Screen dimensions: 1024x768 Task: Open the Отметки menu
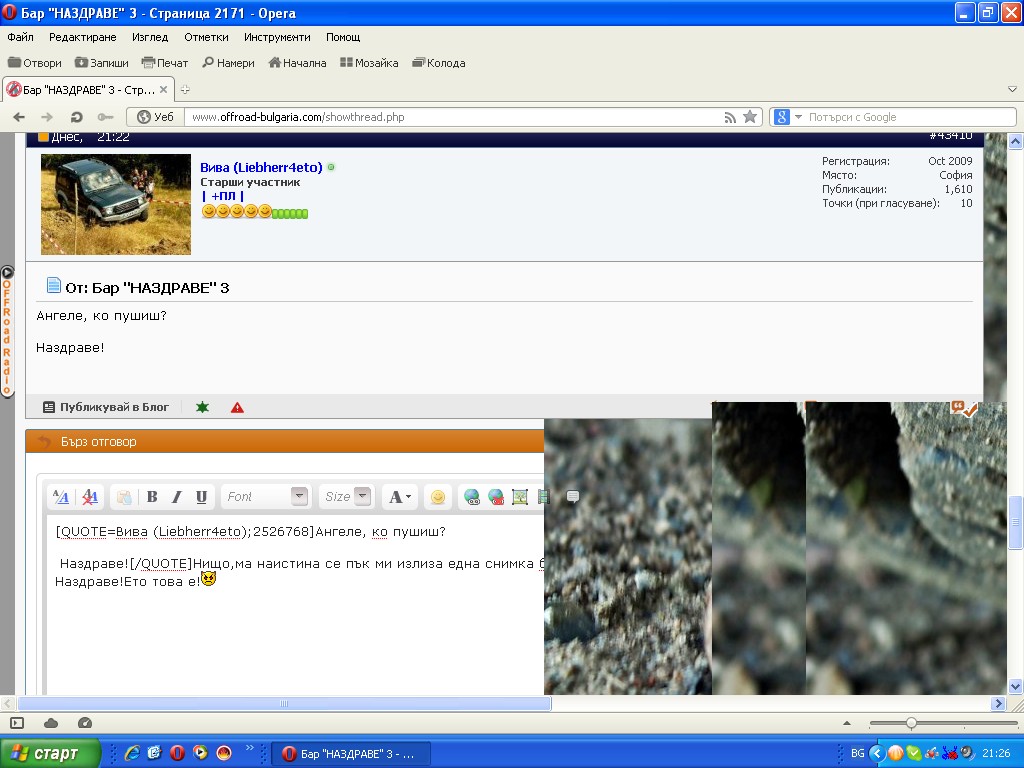coord(206,37)
